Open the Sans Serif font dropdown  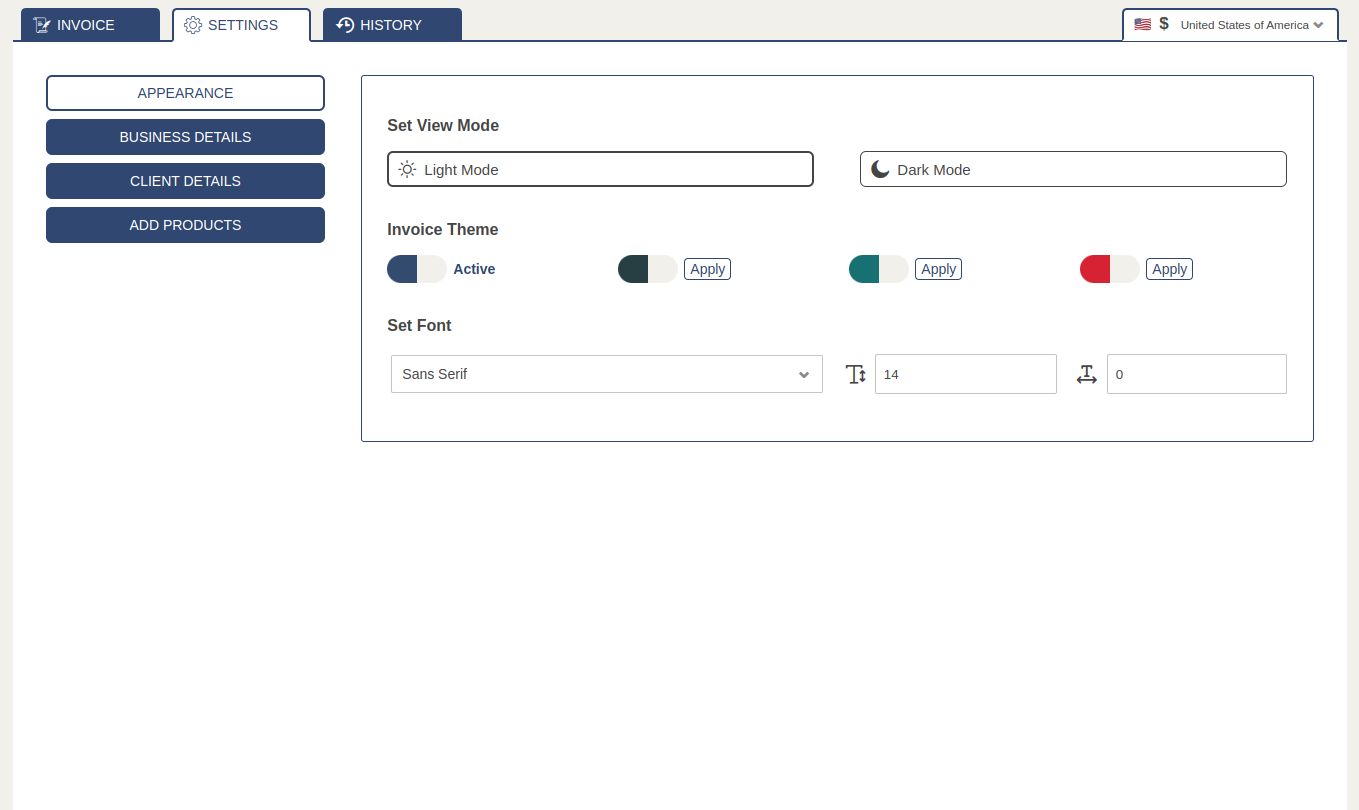coord(606,373)
